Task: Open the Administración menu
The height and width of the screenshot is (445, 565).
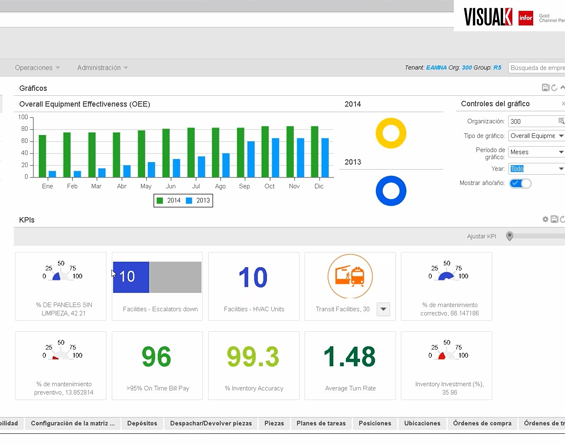Action: click(x=102, y=68)
